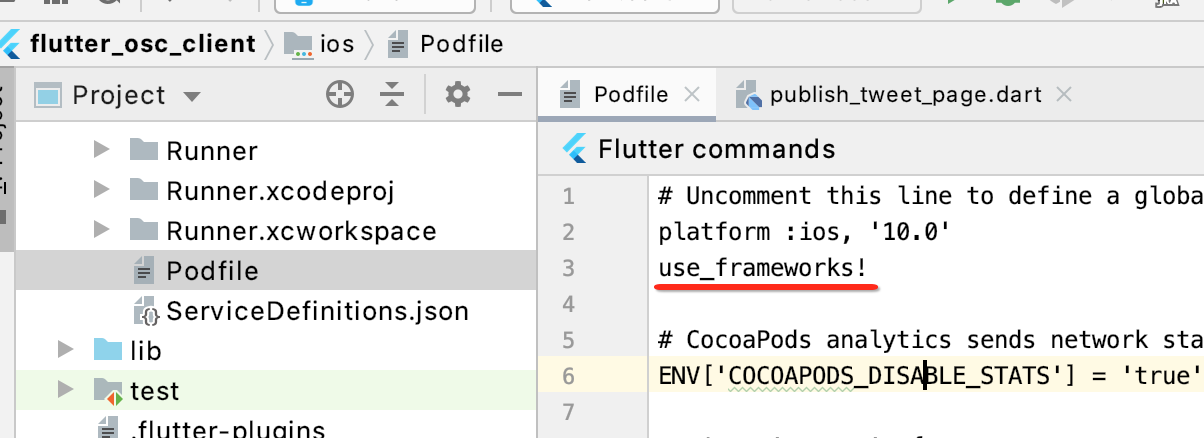Screen dimensions: 1204x438
Task: Click the Collapse All icon in Project panel
Action: click(x=393, y=95)
